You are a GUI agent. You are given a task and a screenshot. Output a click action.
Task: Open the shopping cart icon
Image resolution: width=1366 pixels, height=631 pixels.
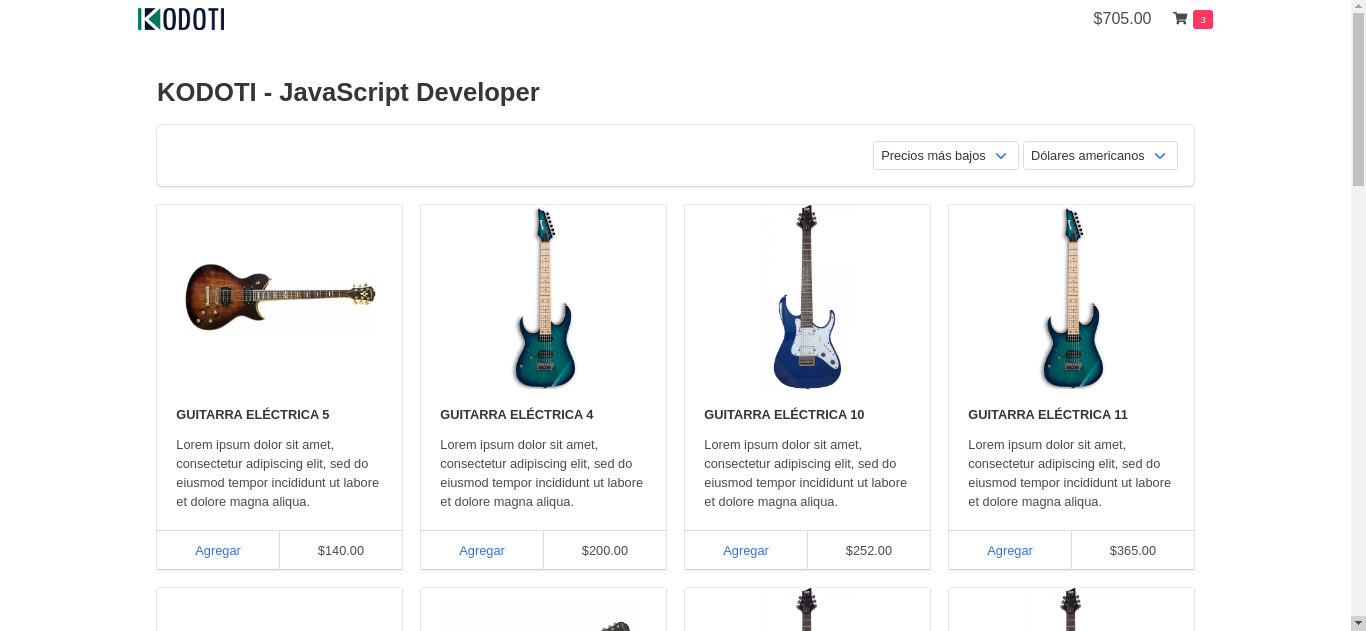(1180, 18)
